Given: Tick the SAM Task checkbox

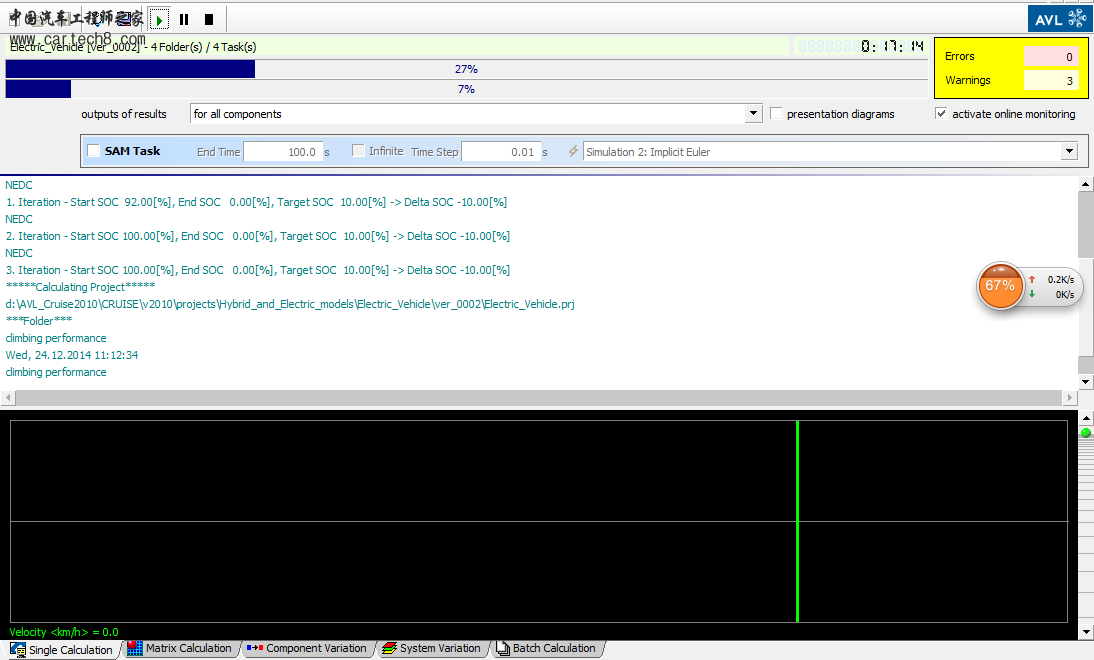Looking at the screenshot, I should click(x=93, y=151).
